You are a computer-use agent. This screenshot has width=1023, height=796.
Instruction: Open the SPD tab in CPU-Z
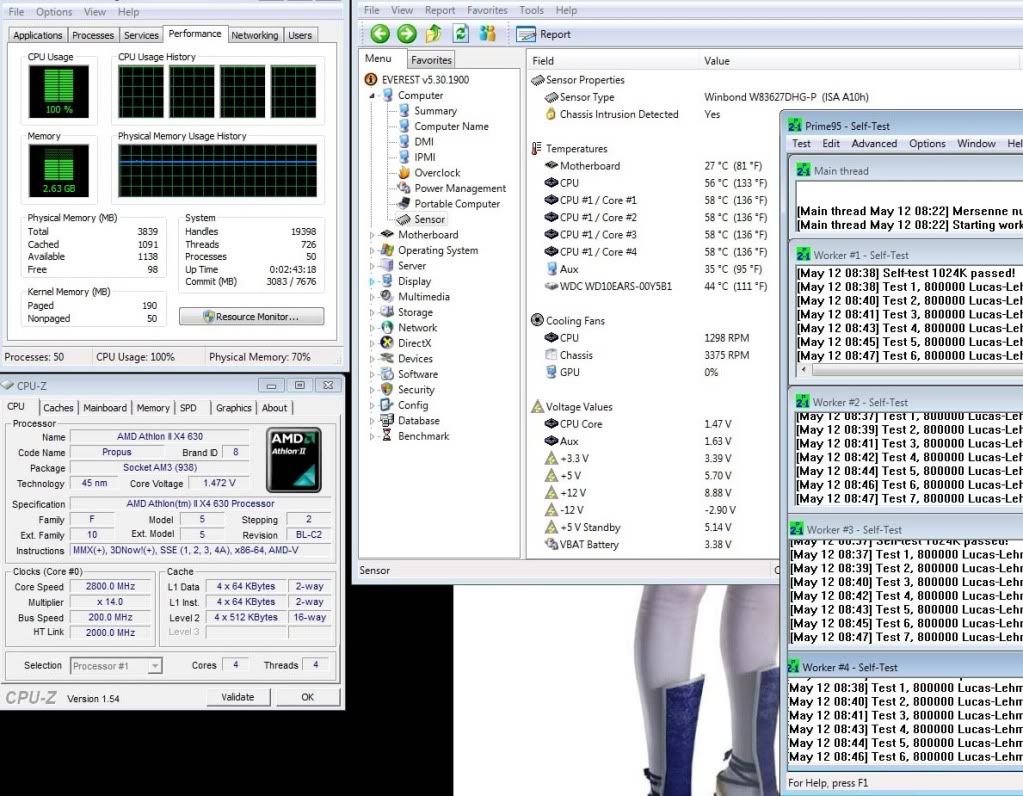pyautogui.click(x=189, y=408)
